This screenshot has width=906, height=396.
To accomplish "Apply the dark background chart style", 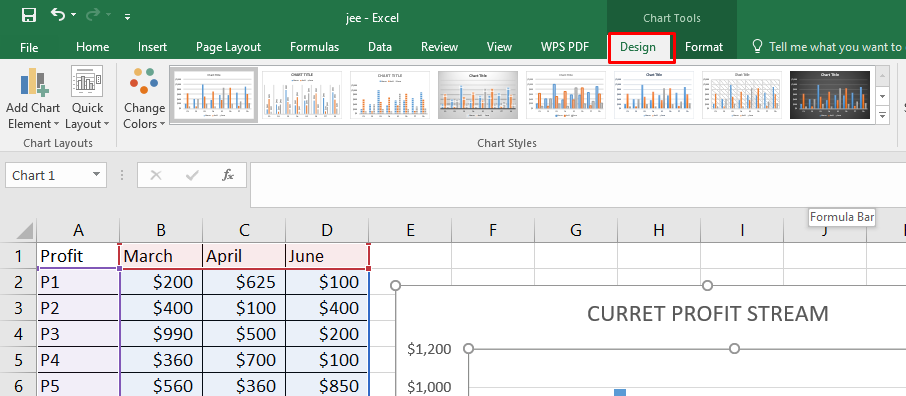I will tap(830, 95).
